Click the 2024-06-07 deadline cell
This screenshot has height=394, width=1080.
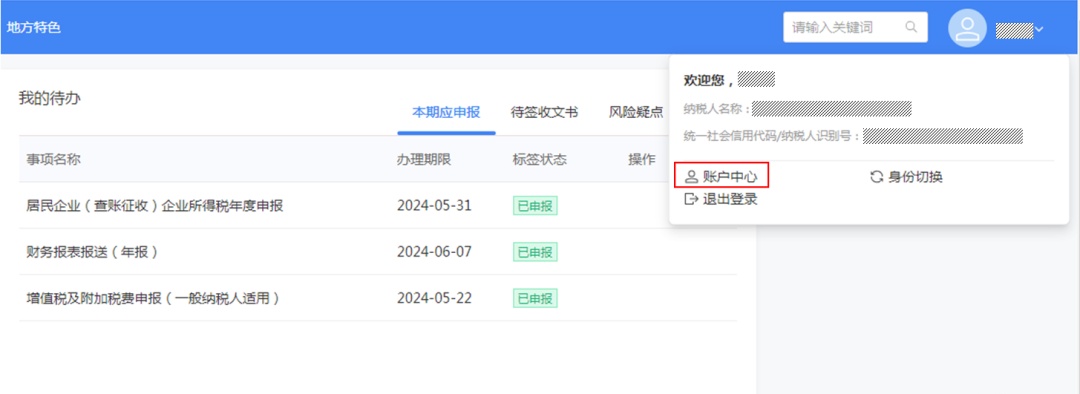point(435,252)
